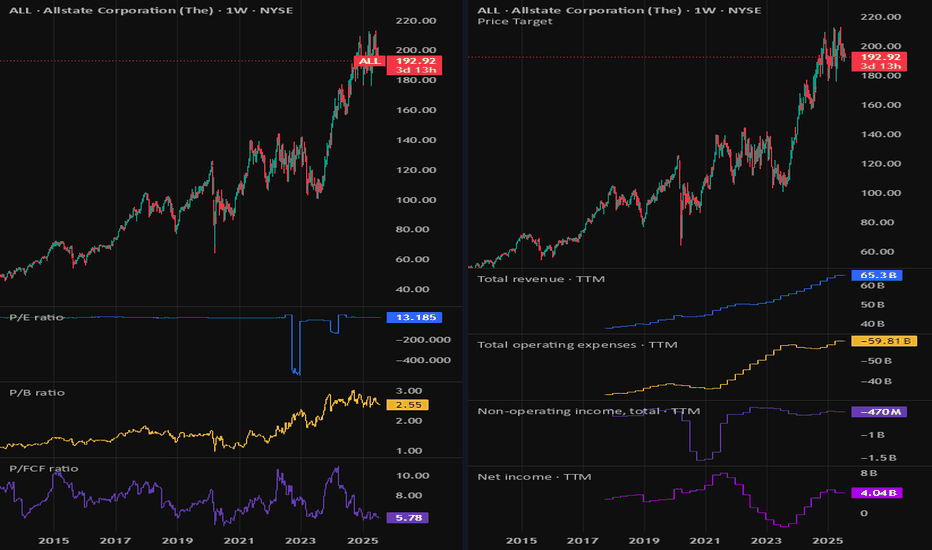Viewport: 932px width, 550px height.
Task: Click 2017 on the right chart time axis
Action: (x=582, y=540)
